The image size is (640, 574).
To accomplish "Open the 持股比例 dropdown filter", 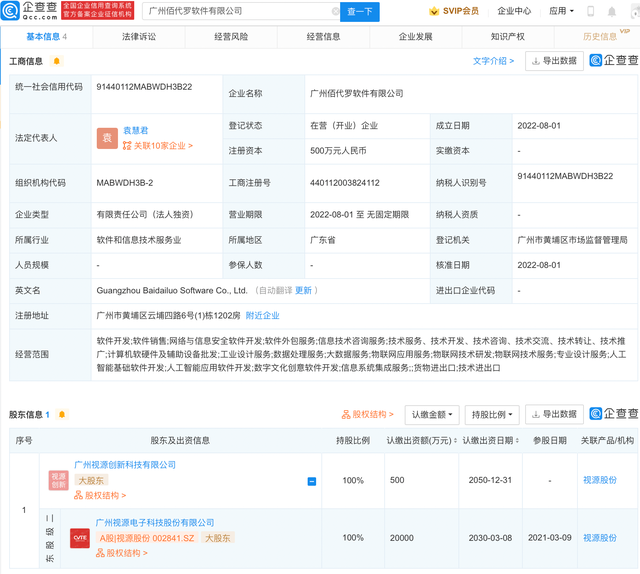I will click(491, 414).
